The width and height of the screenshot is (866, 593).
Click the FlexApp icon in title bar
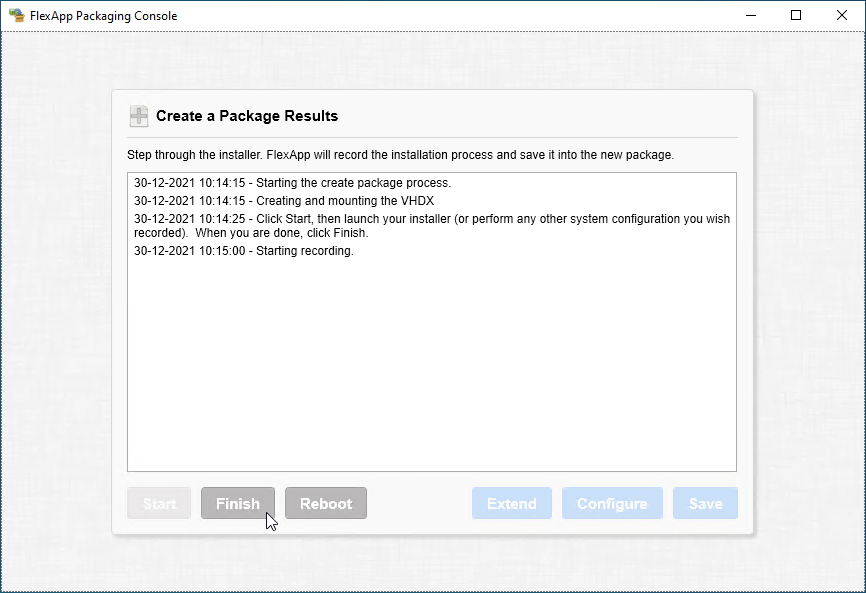[x=16, y=15]
